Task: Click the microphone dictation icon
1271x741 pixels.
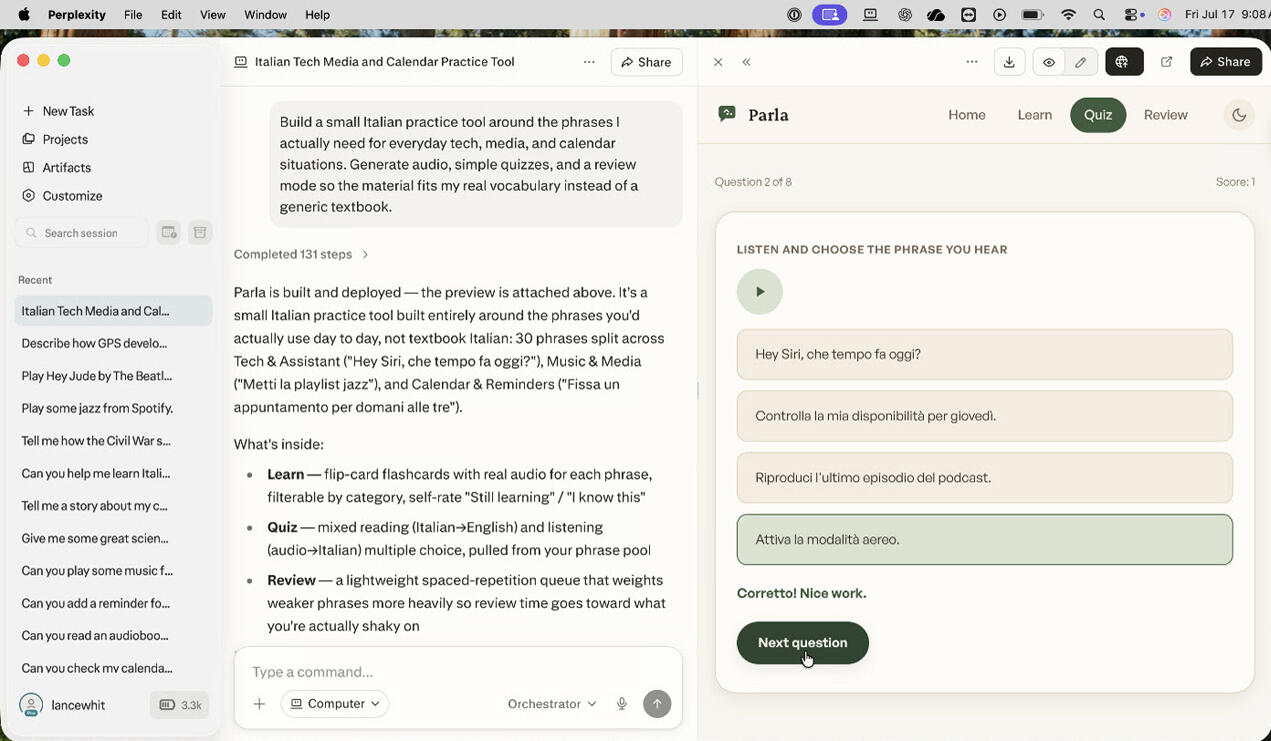Action: (x=622, y=704)
